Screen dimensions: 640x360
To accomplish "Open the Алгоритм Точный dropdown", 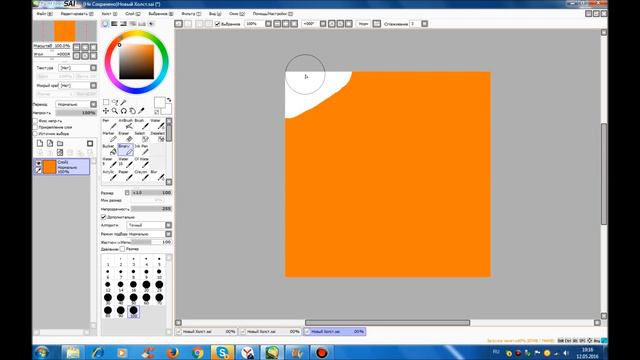I will 149,225.
